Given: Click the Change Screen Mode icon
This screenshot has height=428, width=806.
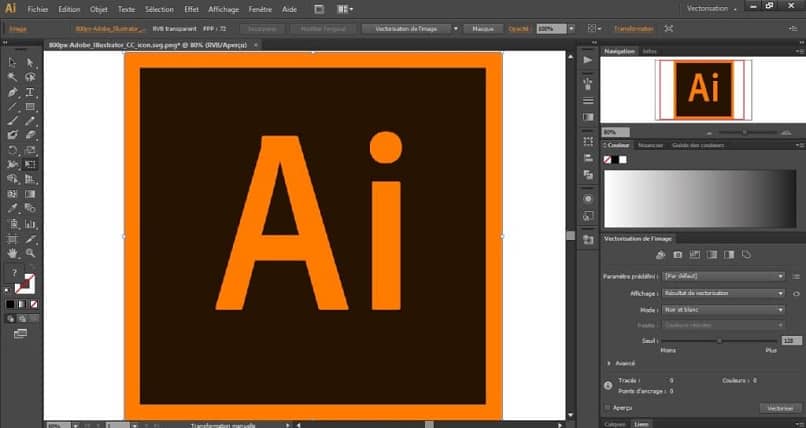Looking at the screenshot, I should pos(20,334).
